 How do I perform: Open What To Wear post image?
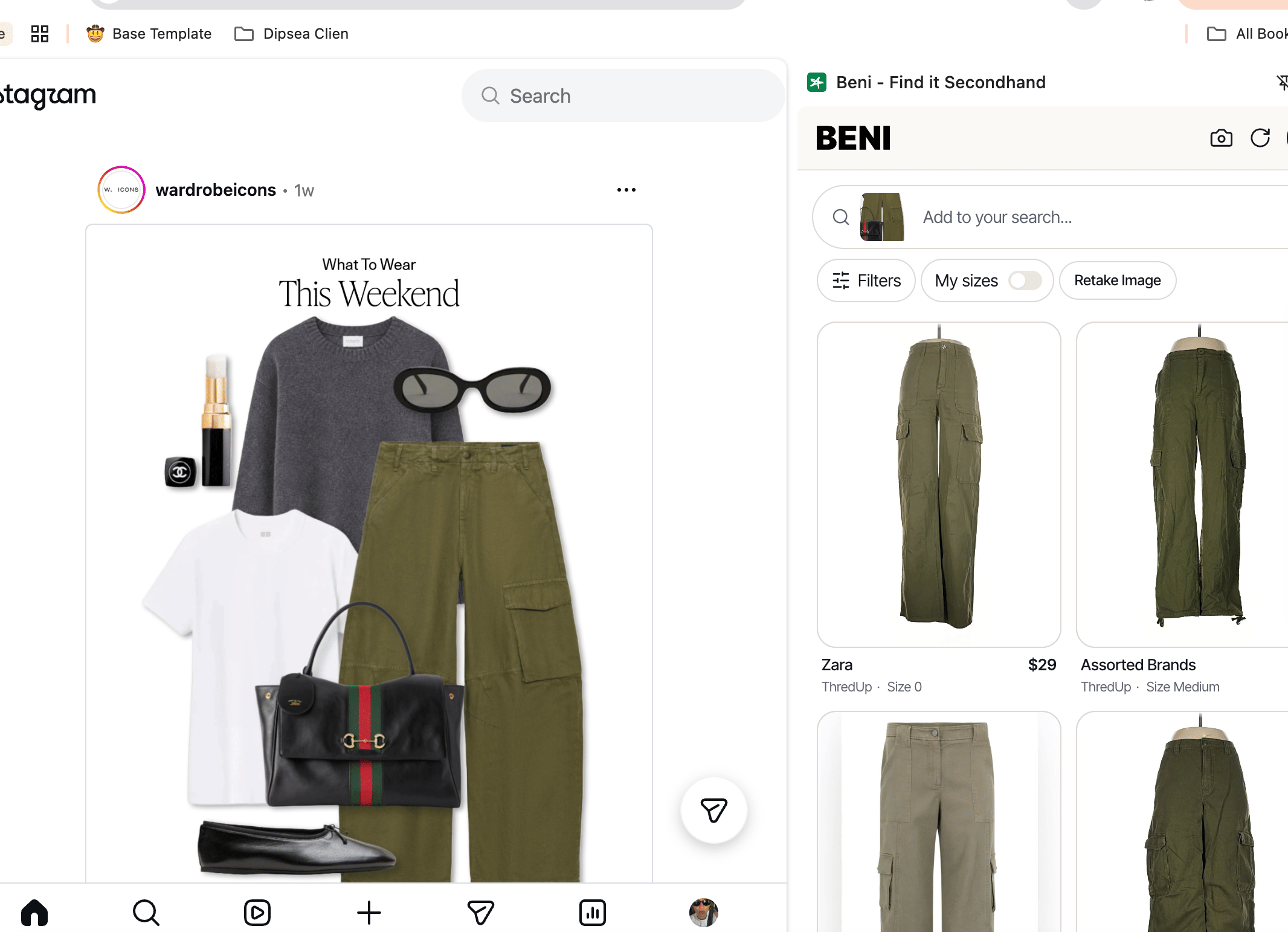pos(369,553)
